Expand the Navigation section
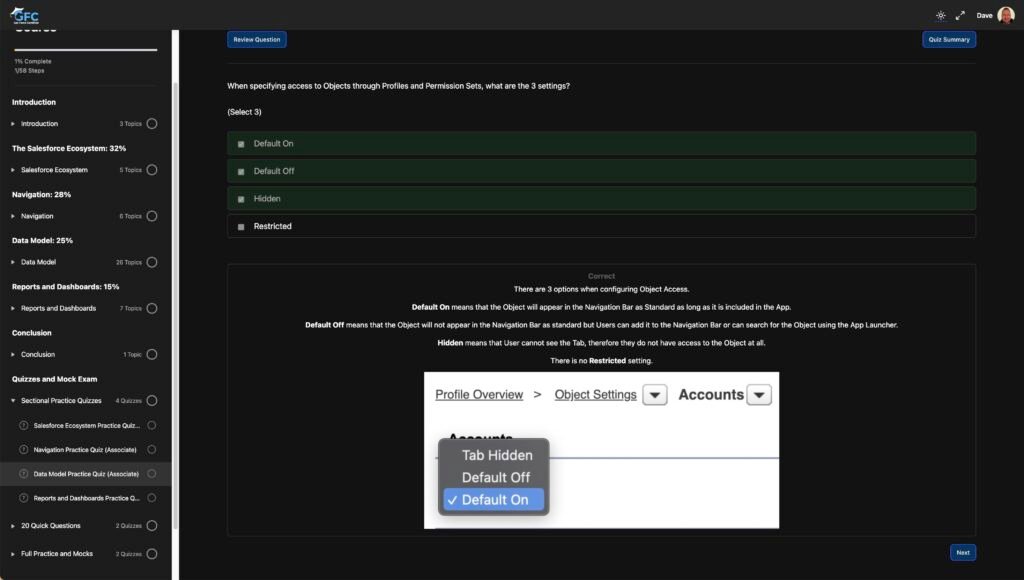Viewport: 1024px width, 580px height. click(x=13, y=216)
